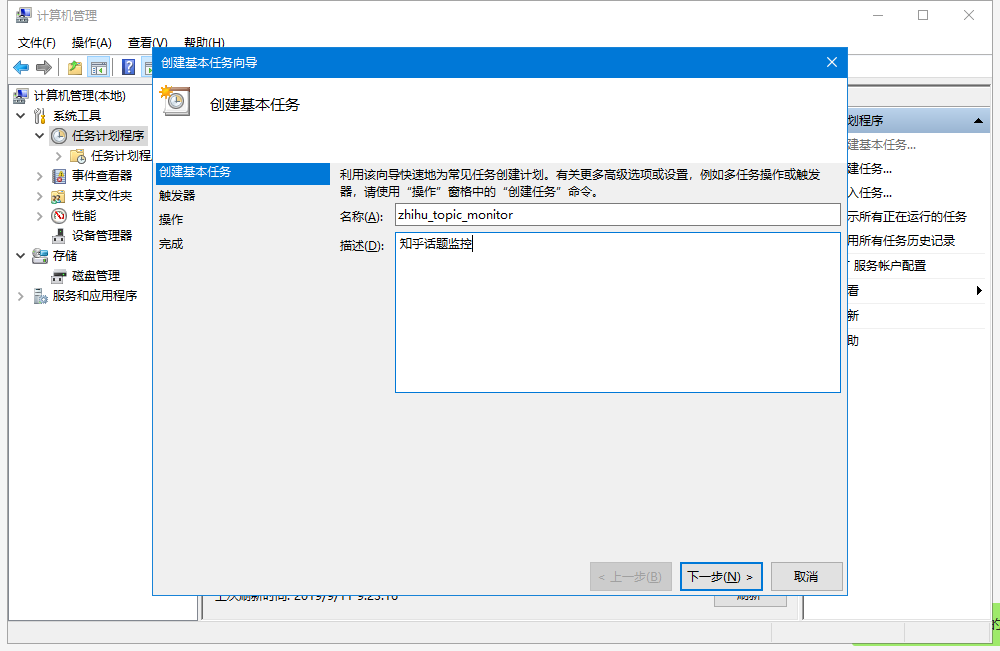Image resolution: width=1000 pixels, height=651 pixels.
Task: Select the 性能 icon in the sidebar
Action: point(57,216)
